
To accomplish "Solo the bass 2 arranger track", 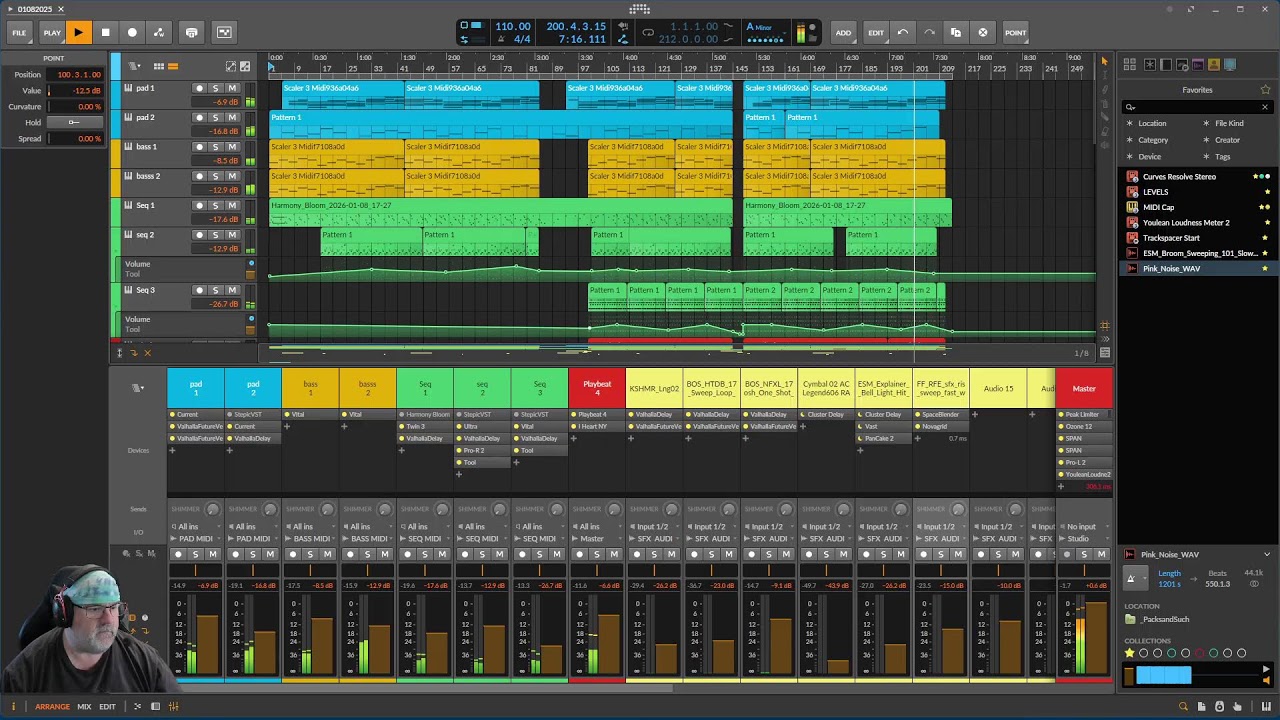I will pos(215,176).
